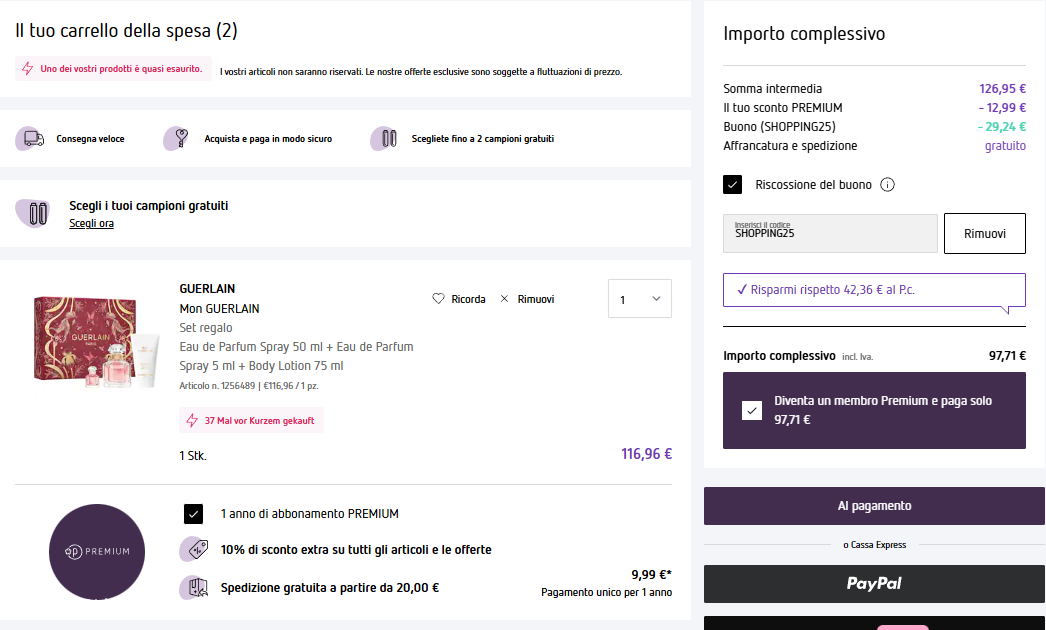Viewport: 1046px width, 630px height.
Task: Click the secure payment key icon
Action: point(178,139)
